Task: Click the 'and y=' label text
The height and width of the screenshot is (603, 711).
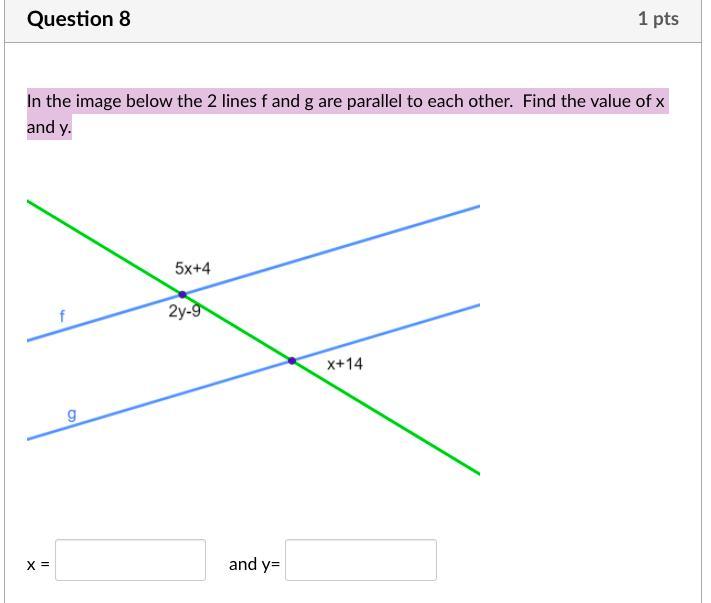Action: [254, 564]
